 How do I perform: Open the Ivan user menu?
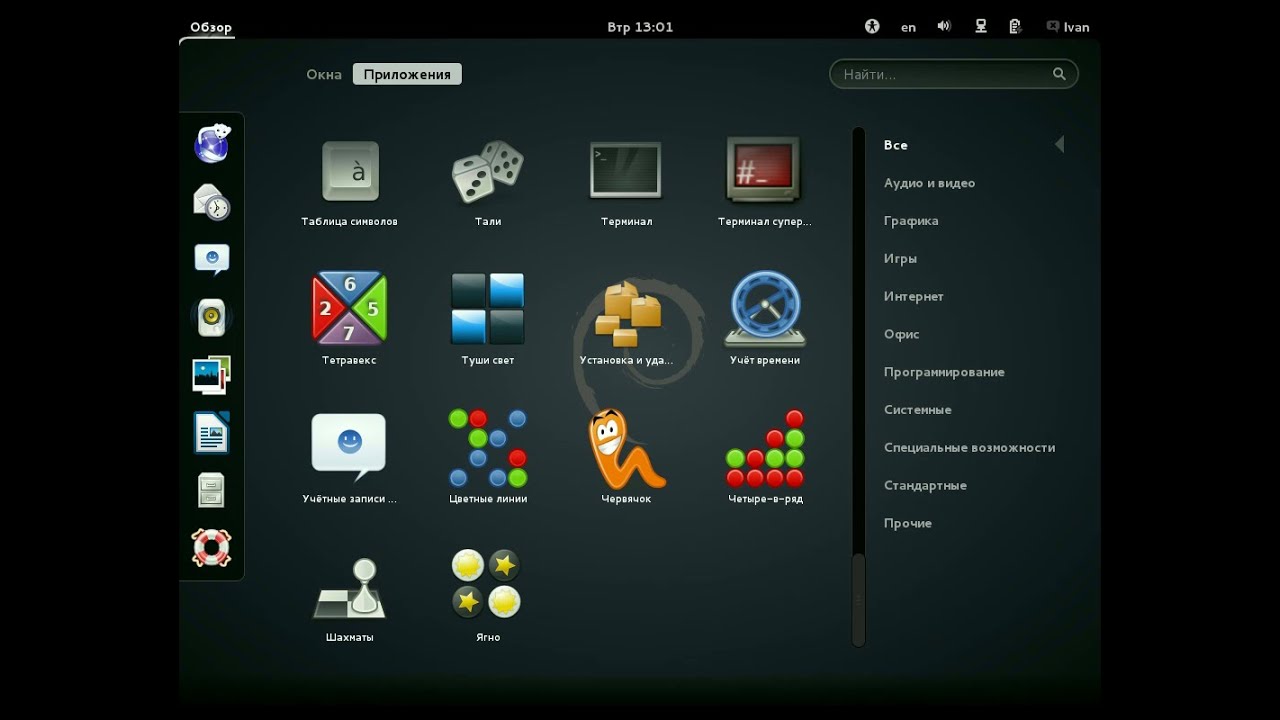click(1068, 27)
